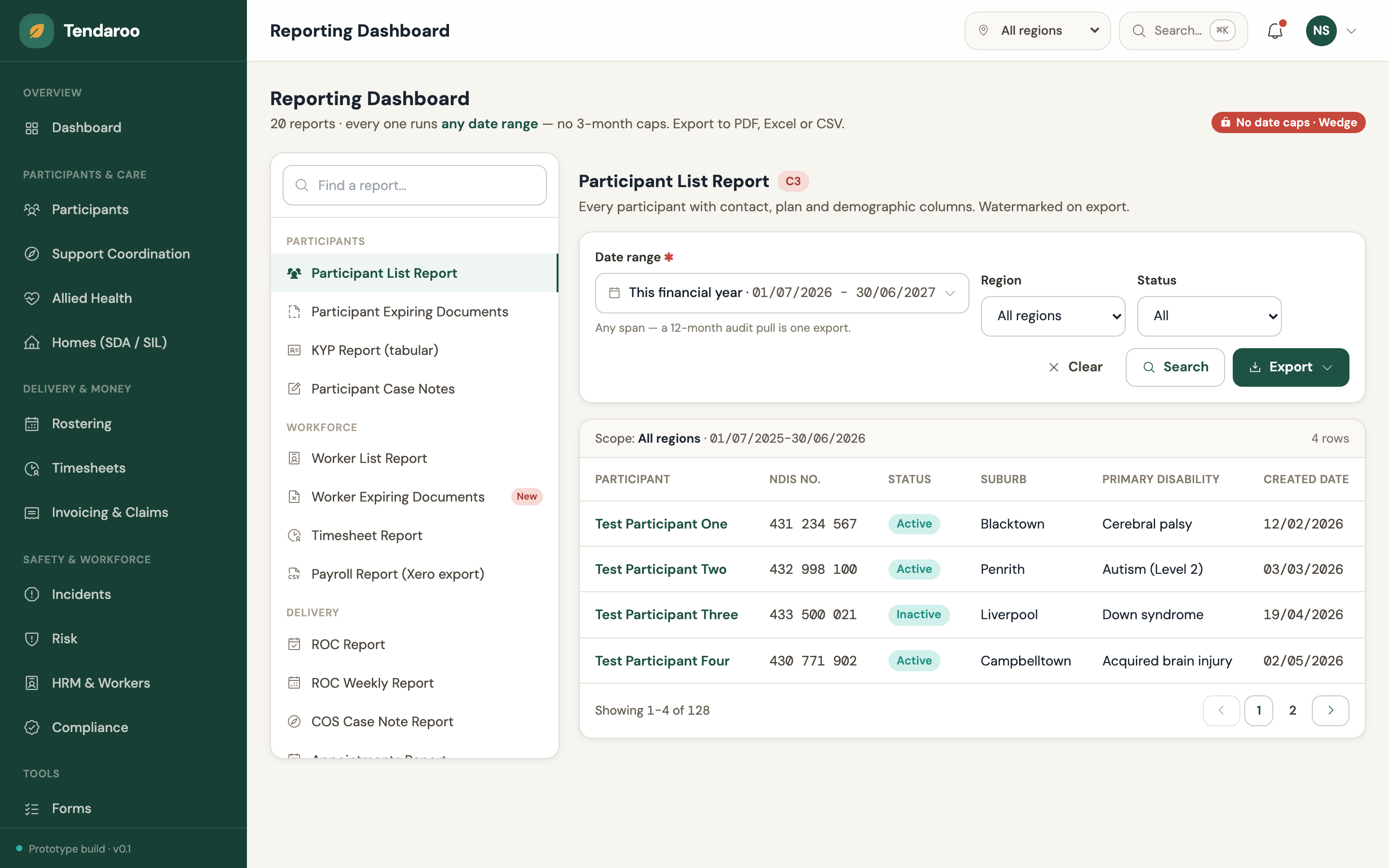
Task: Click the Allied Health heart icon
Action: coord(32,298)
